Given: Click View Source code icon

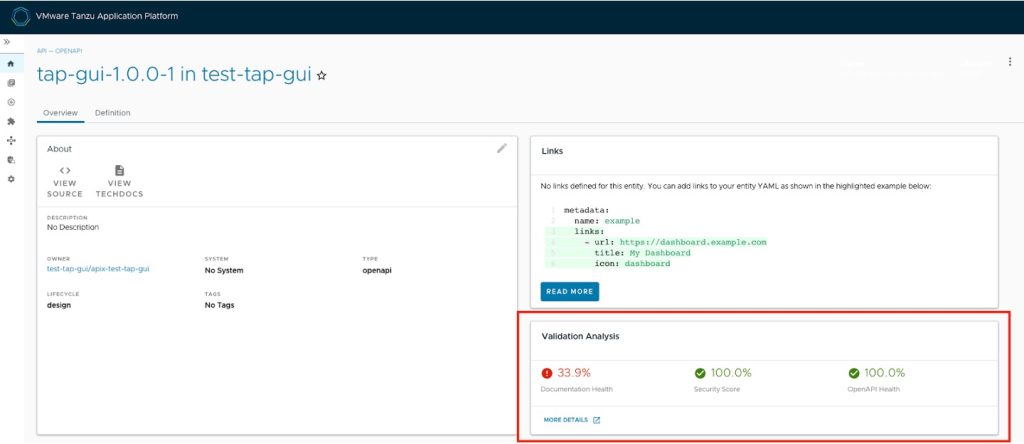Looking at the screenshot, I should pyautogui.click(x=65, y=170).
